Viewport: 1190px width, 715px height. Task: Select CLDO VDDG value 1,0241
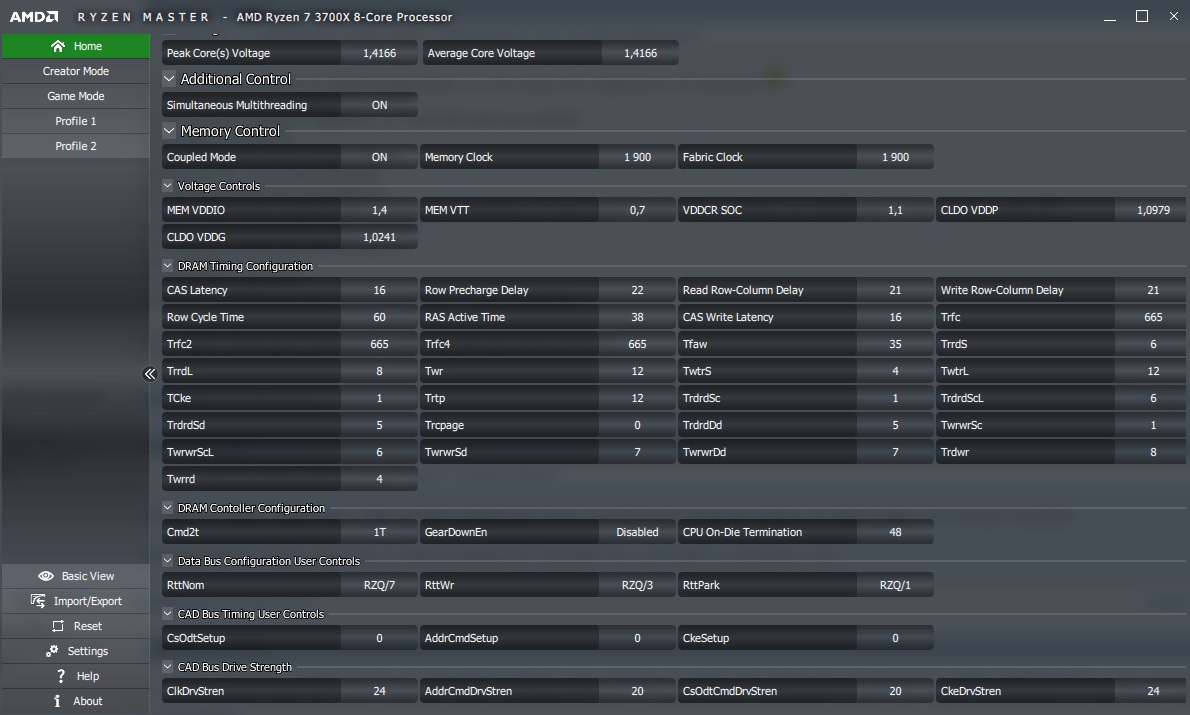(379, 238)
